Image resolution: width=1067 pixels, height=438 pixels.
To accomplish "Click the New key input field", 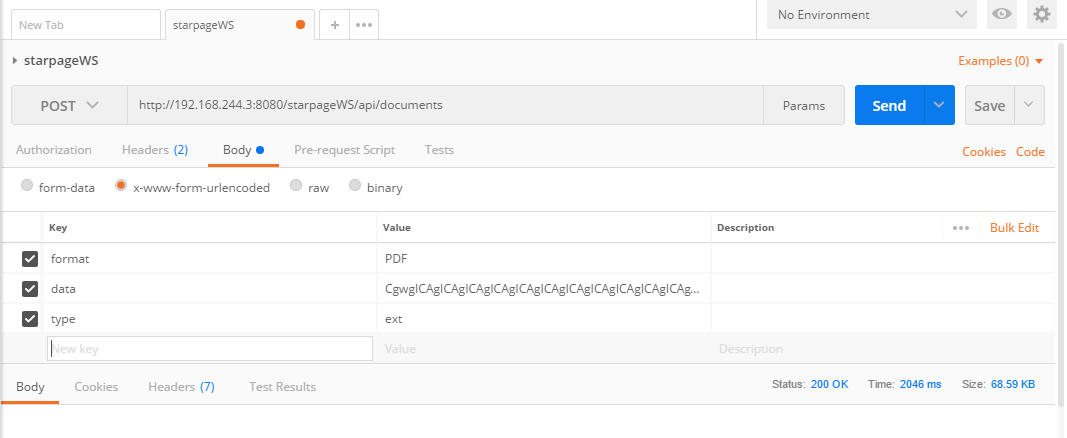I will [x=209, y=349].
